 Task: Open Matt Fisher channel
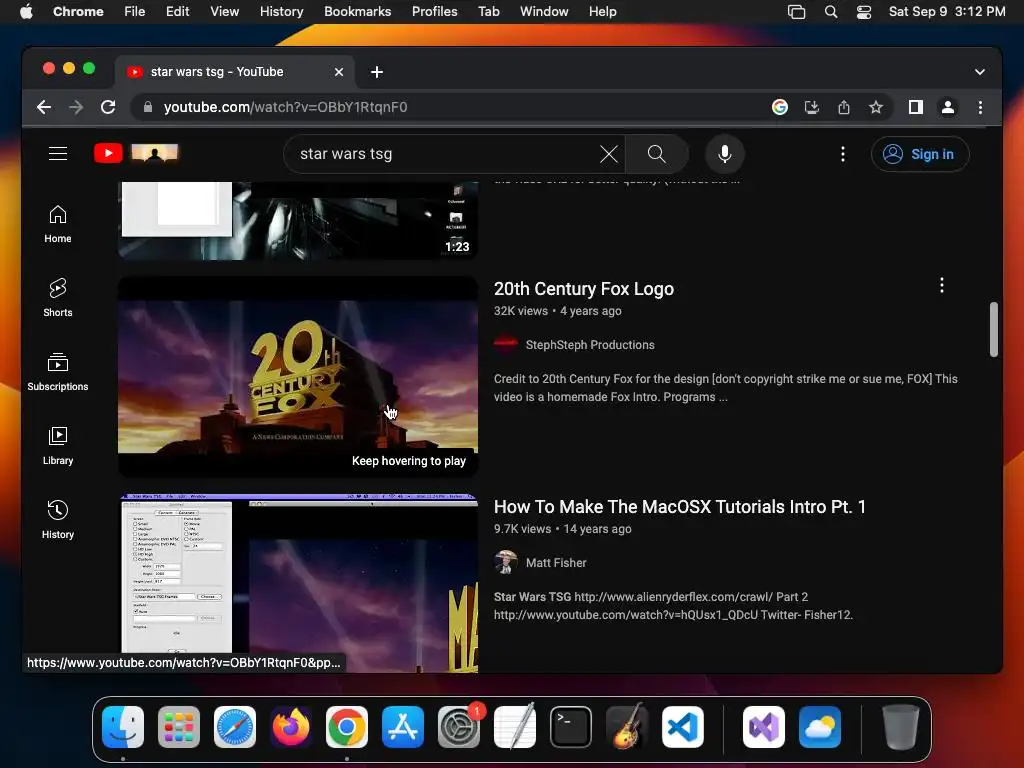point(556,563)
